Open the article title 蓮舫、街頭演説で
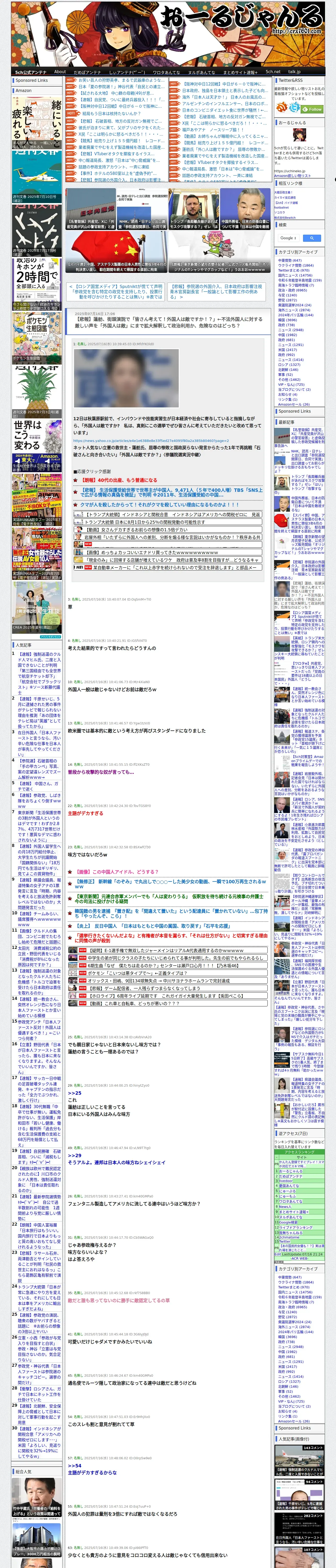 (x=168, y=322)
